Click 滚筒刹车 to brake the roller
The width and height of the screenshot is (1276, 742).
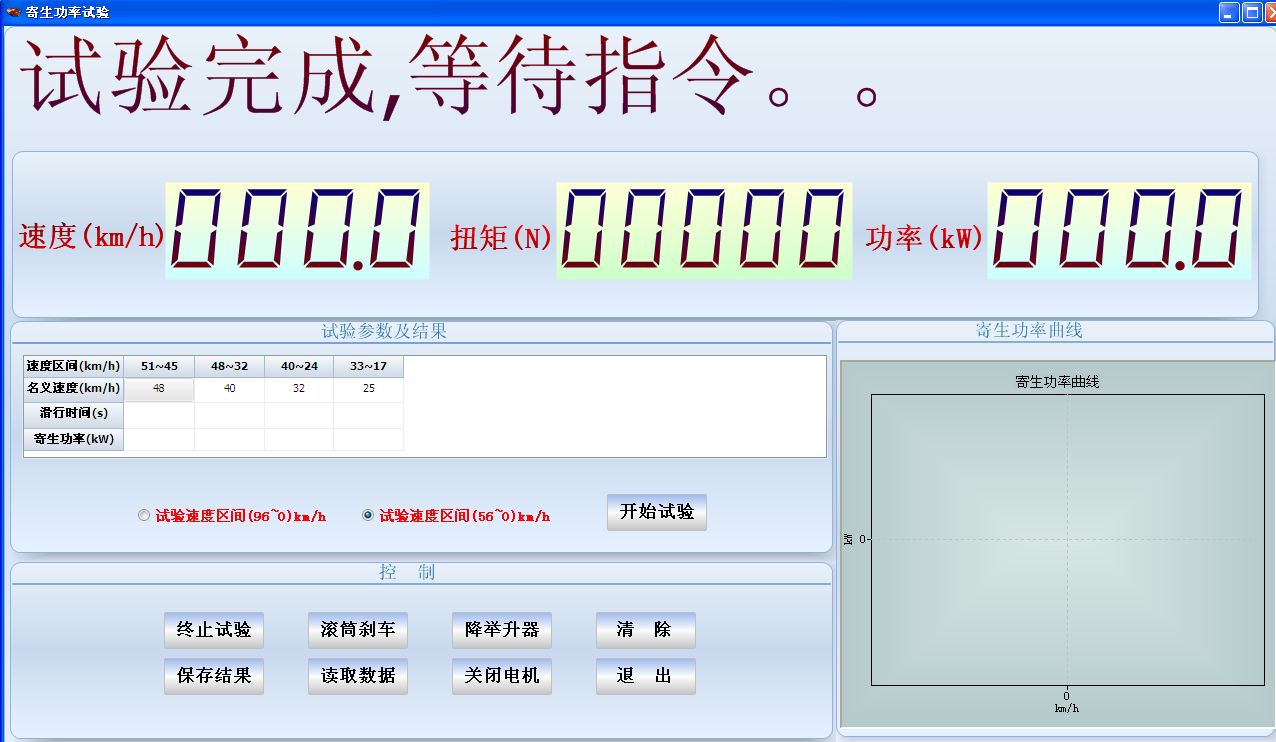pos(357,630)
